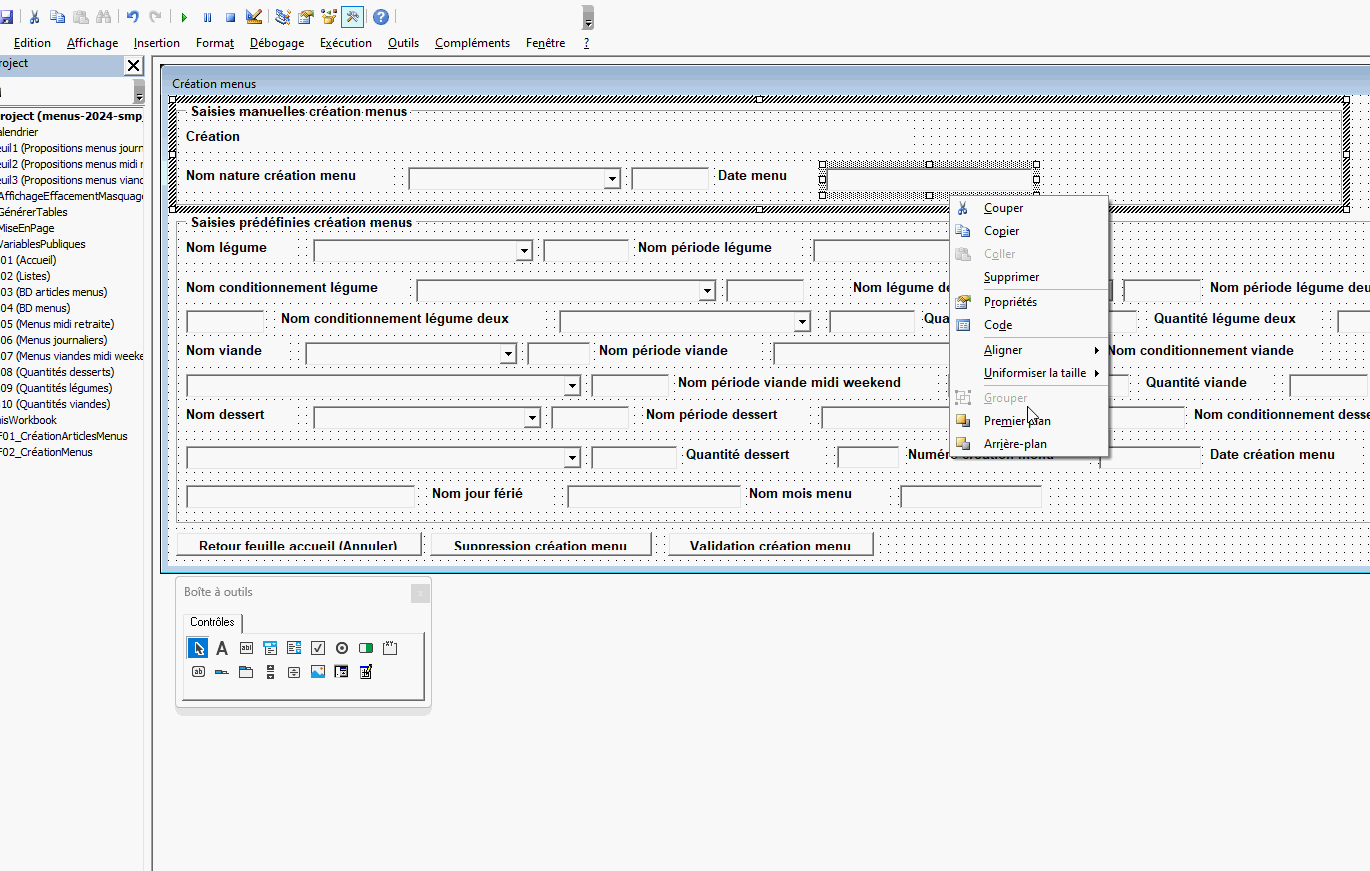The image size is (1370, 871).
Task: Select the CheckBox control tool
Action: 318,648
